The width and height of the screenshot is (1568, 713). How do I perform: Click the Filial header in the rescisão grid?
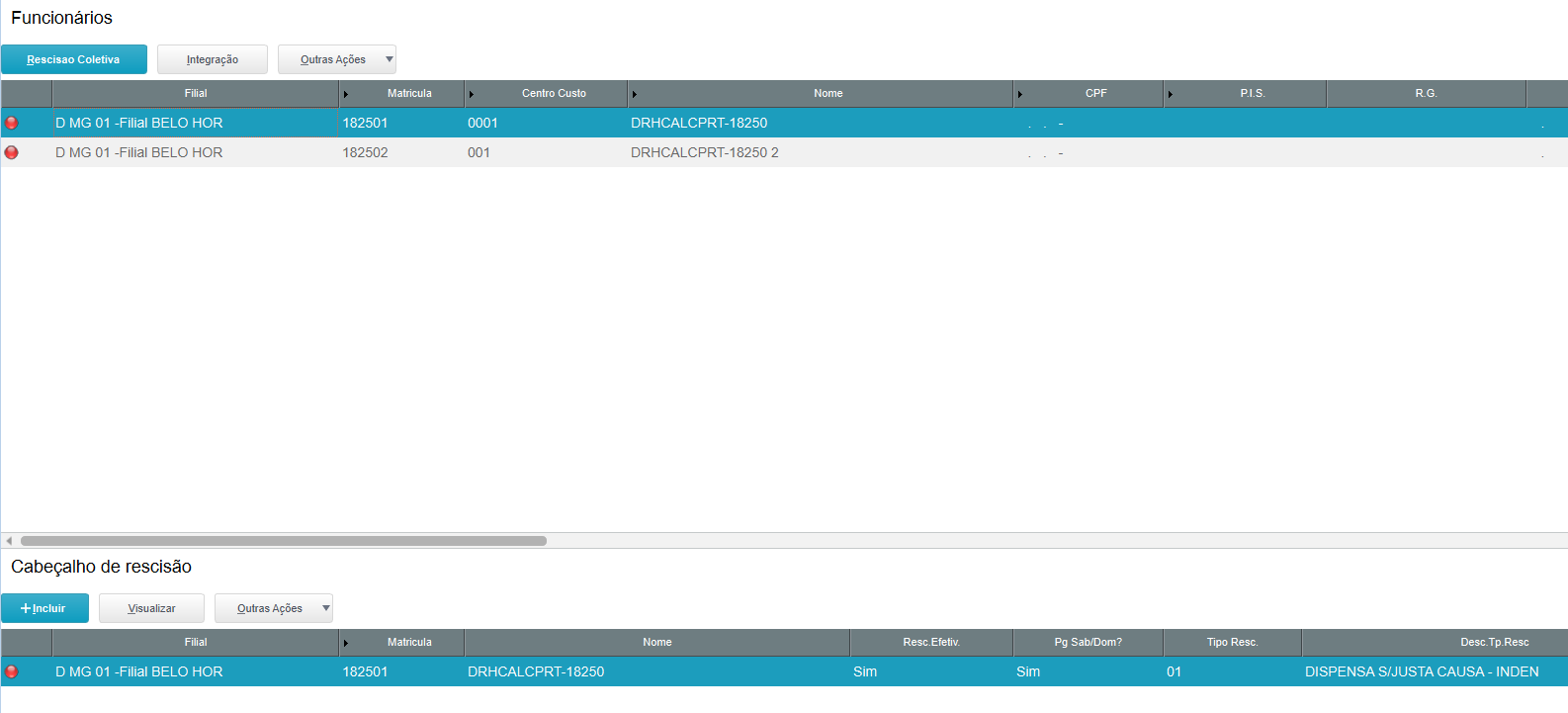pyautogui.click(x=196, y=642)
